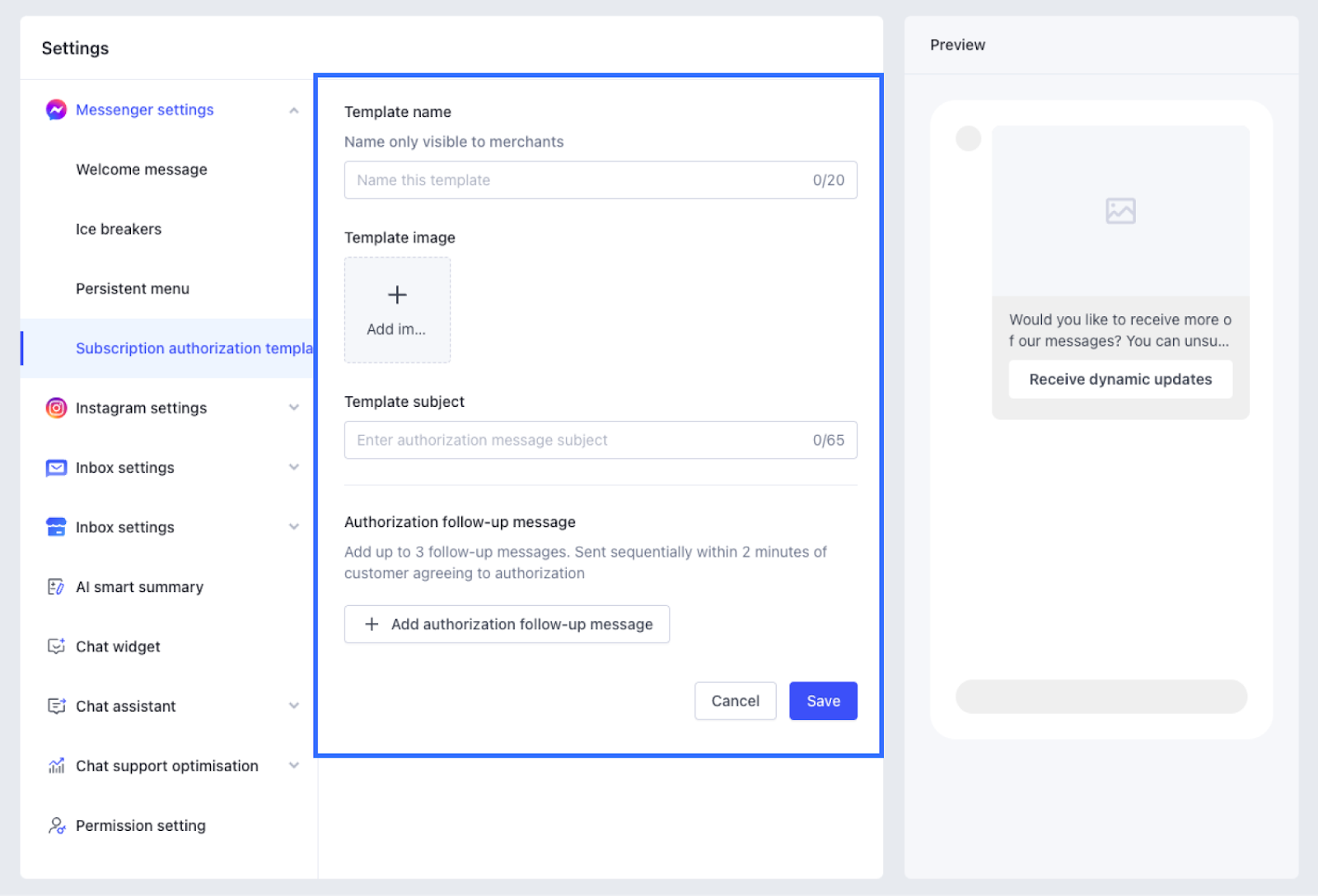This screenshot has height=896, width=1318.
Task: Expand the Chat assistant chevron
Action: pos(294,706)
